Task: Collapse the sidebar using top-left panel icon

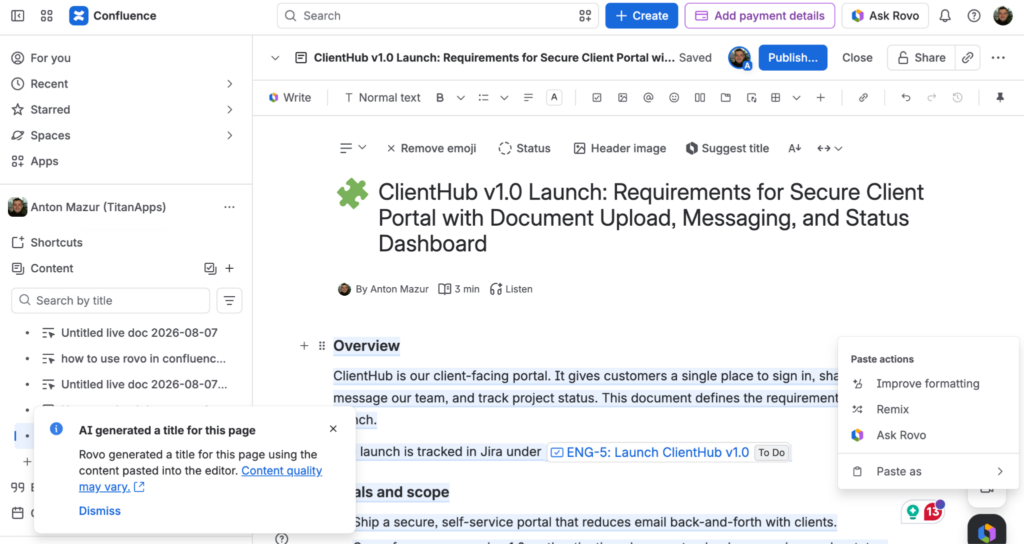Action: [18, 16]
